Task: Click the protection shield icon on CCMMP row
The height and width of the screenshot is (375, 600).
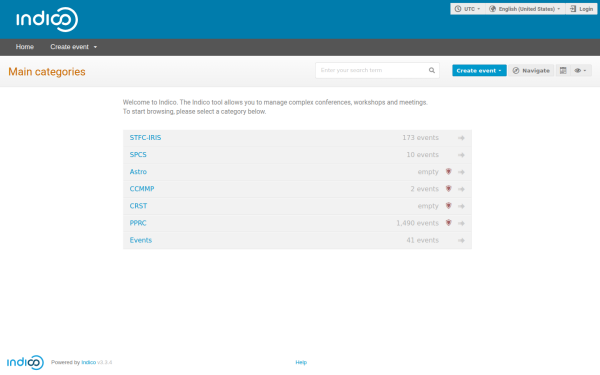Action: [448, 189]
